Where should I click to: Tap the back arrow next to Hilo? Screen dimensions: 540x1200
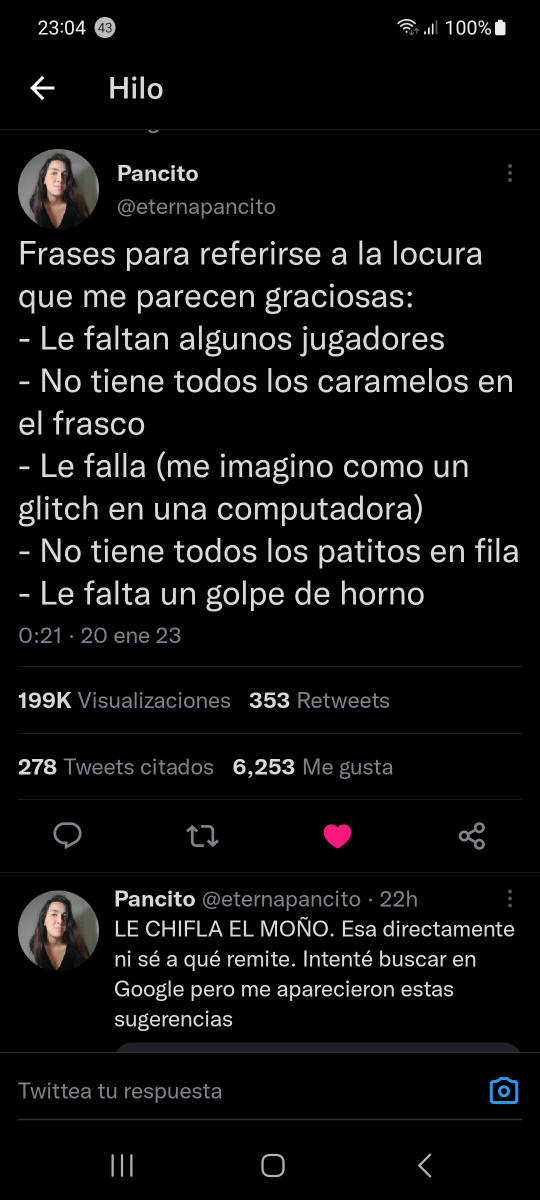click(x=42, y=89)
